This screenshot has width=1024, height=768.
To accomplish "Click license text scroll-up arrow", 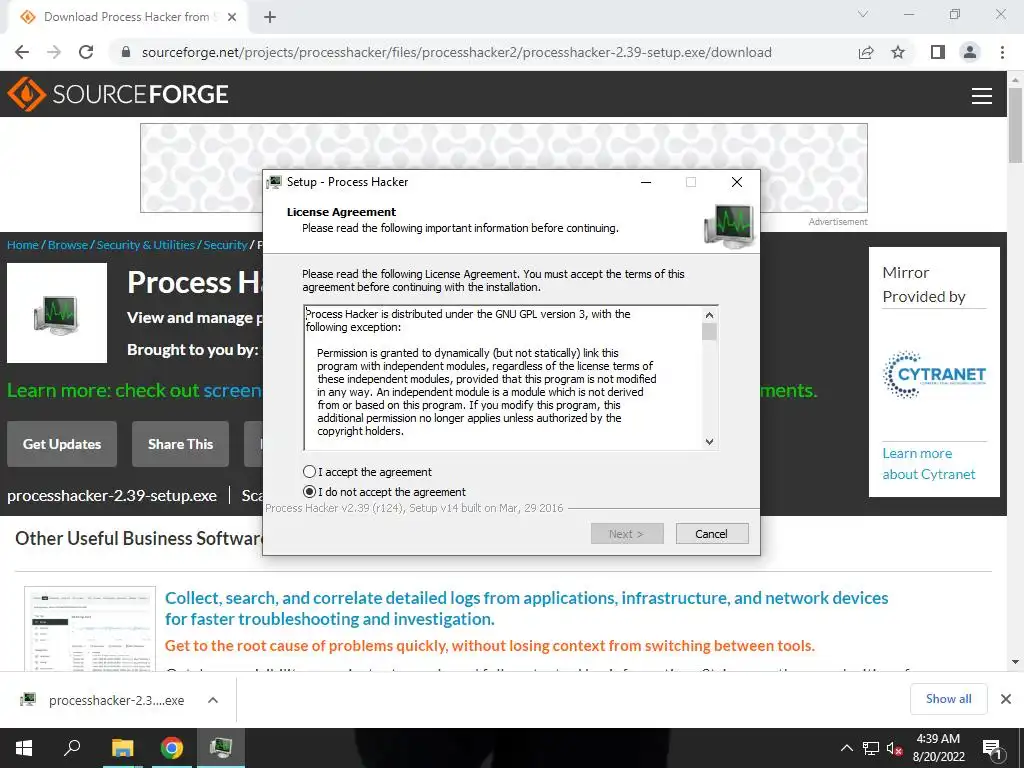I will [x=709, y=315].
